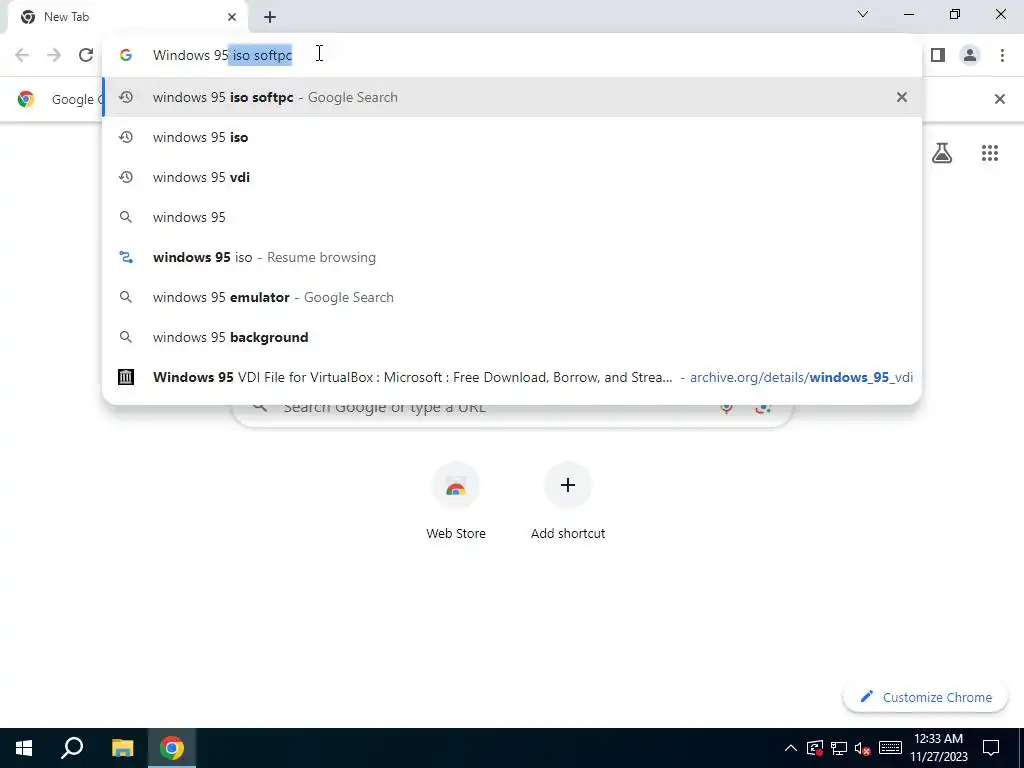Click the Add shortcut button
Screen dimensions: 1024x768
(x=568, y=502)
